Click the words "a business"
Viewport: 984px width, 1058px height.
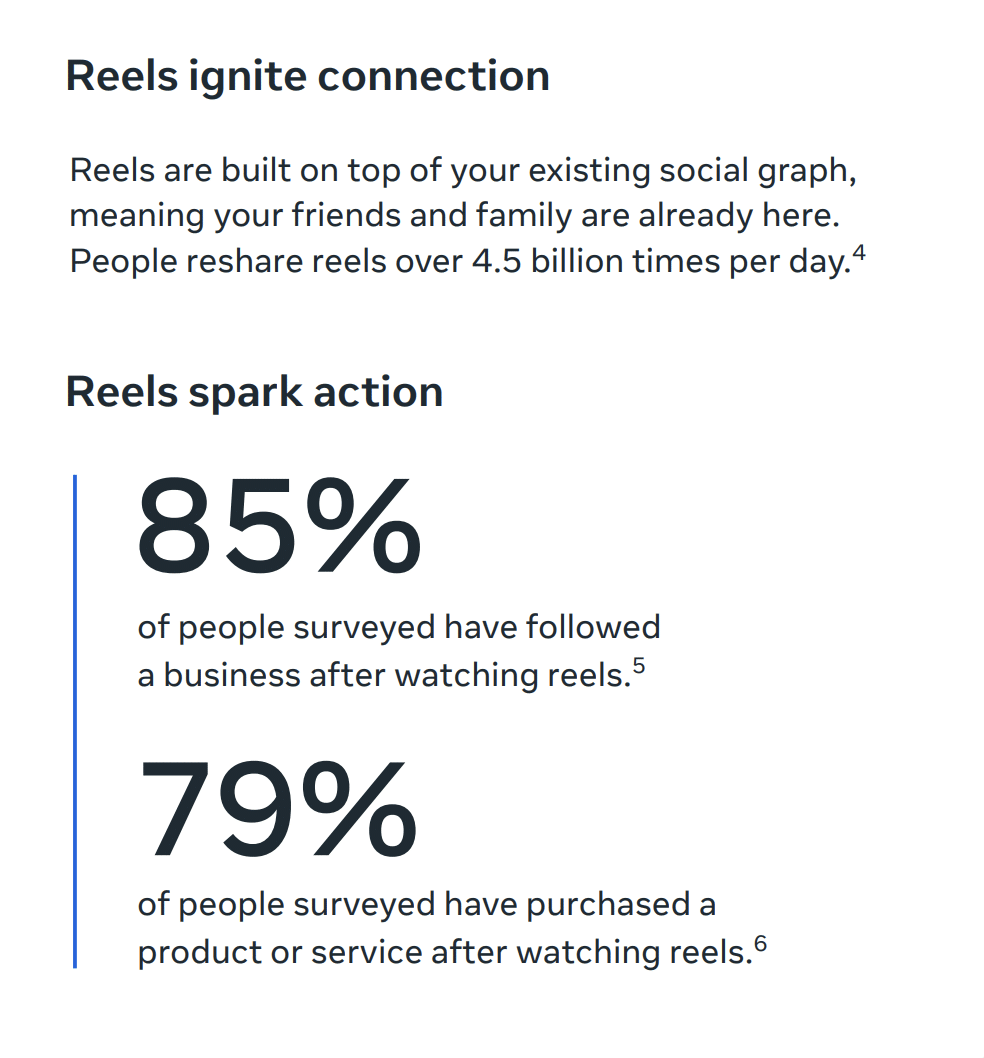coord(219,675)
